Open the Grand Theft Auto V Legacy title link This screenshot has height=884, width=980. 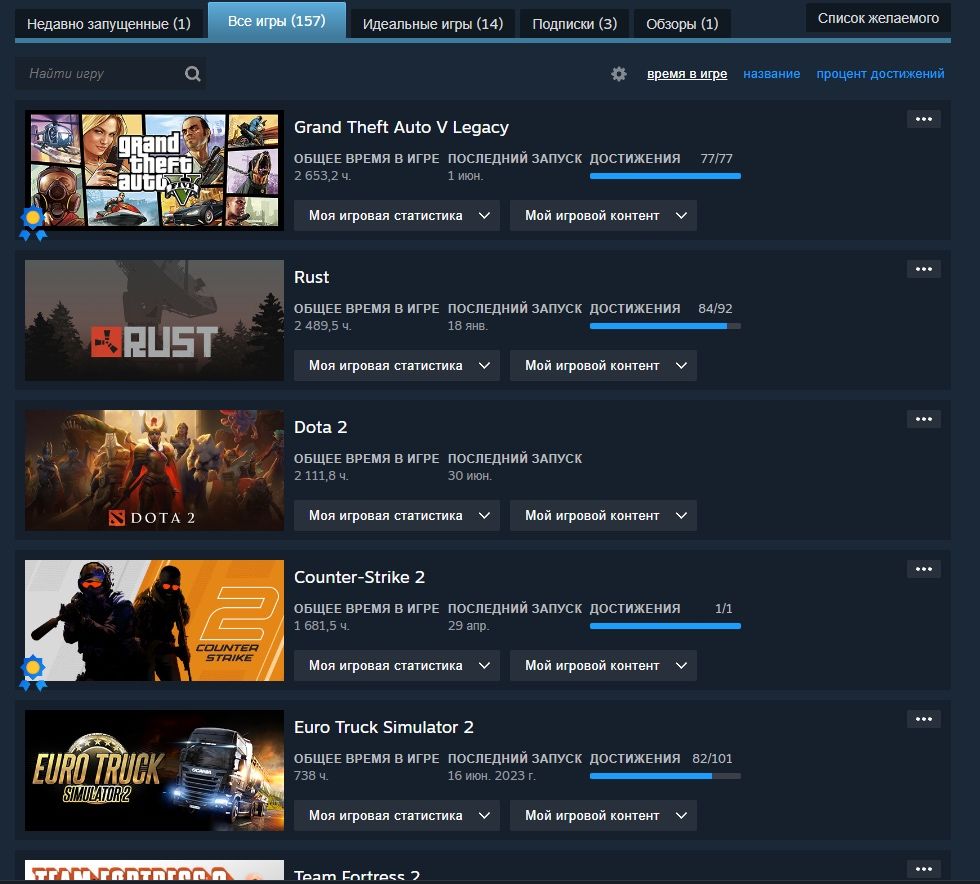(x=401, y=128)
